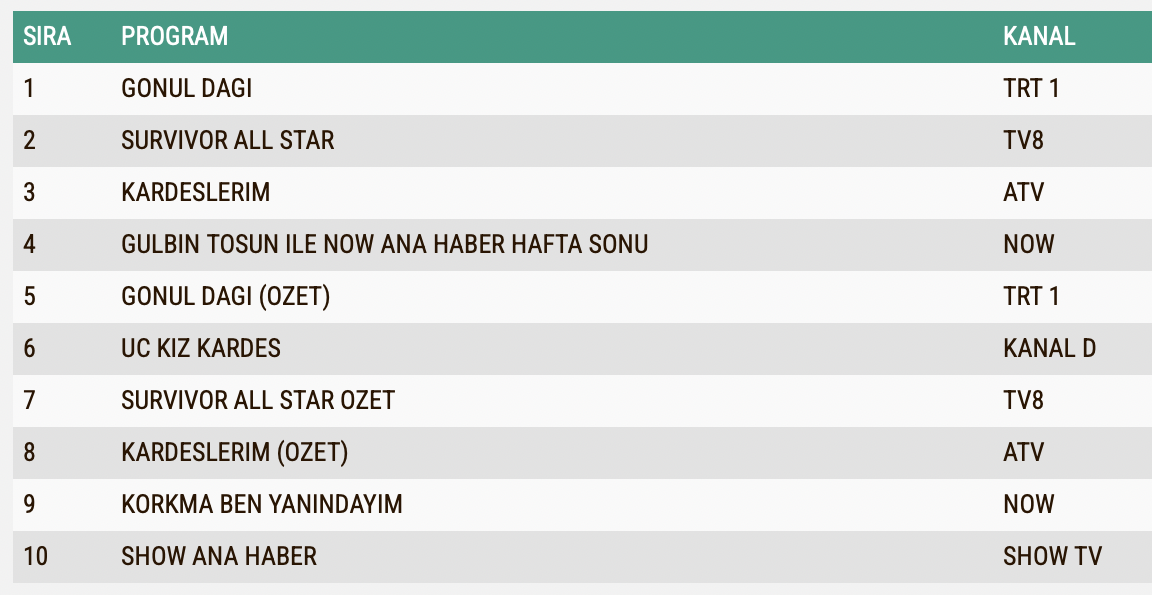Click the PROGRAM column header

[175, 36]
